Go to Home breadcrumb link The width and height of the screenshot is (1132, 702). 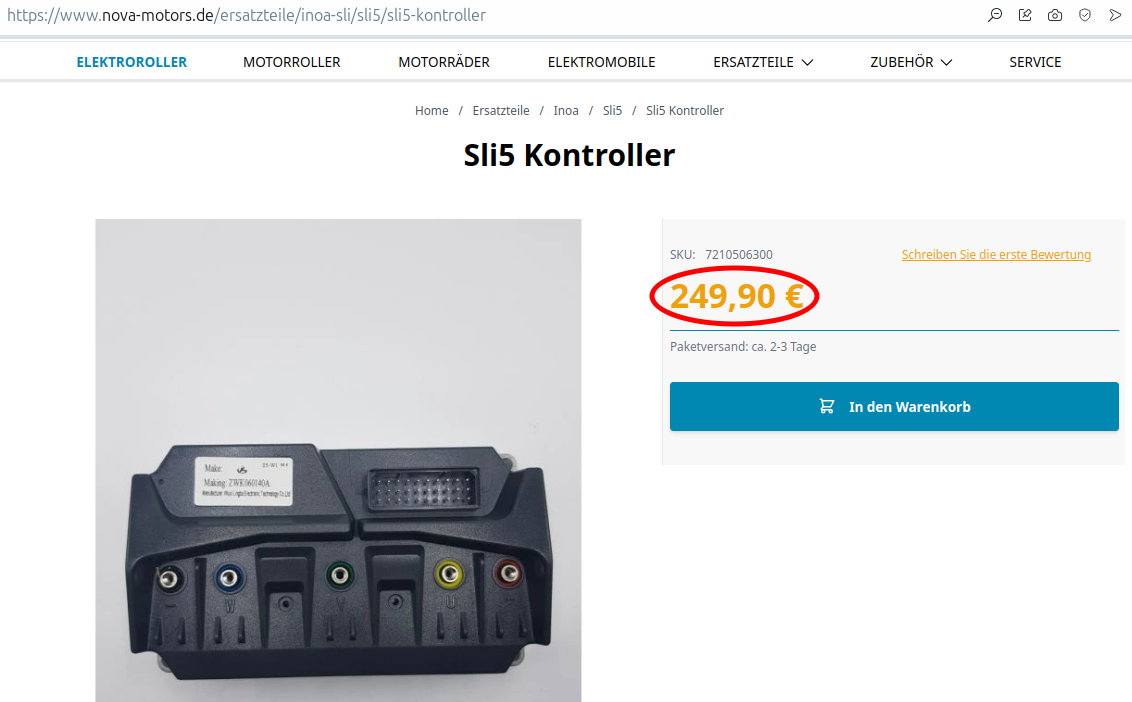432,110
